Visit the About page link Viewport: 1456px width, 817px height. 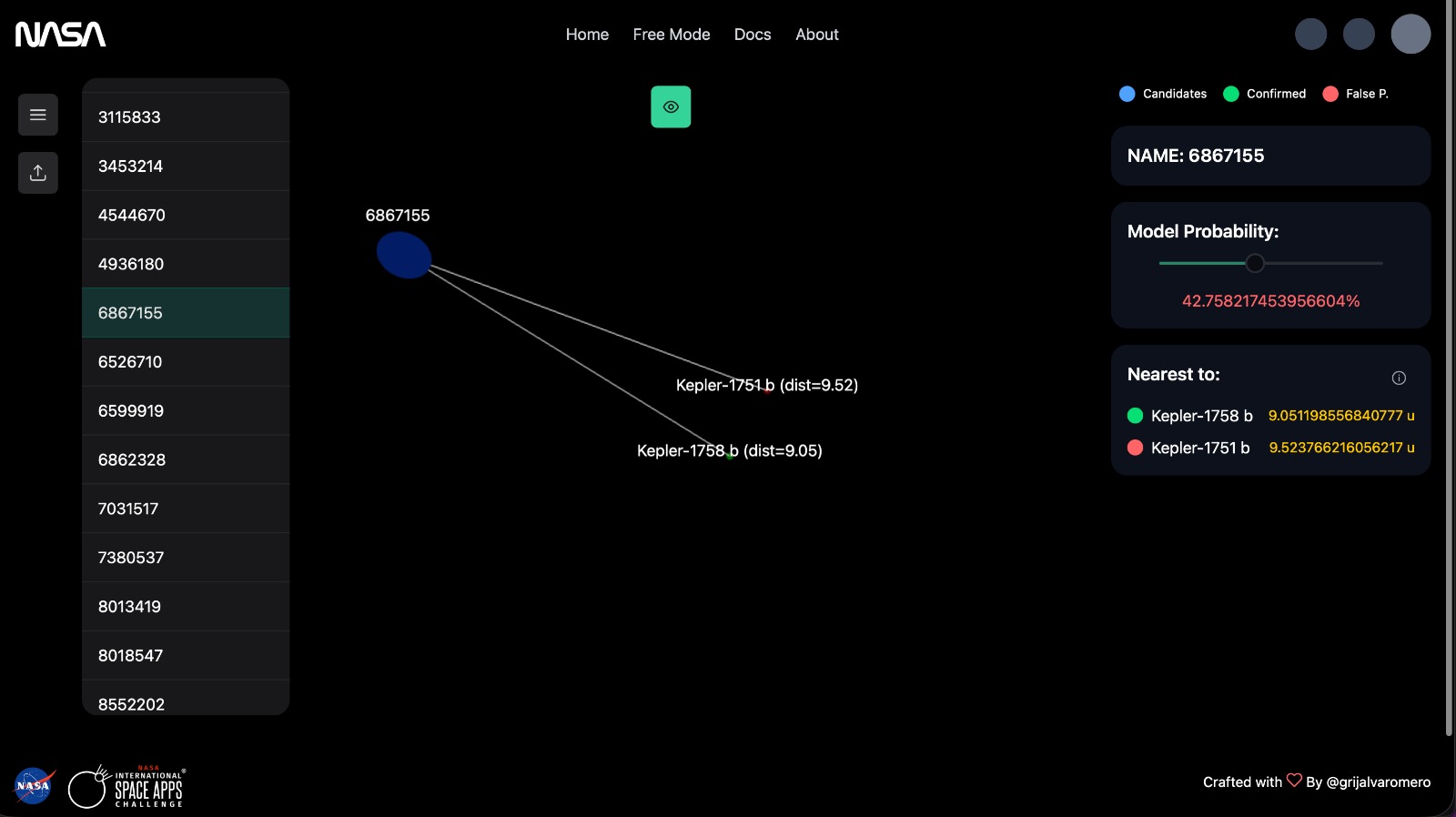(817, 35)
